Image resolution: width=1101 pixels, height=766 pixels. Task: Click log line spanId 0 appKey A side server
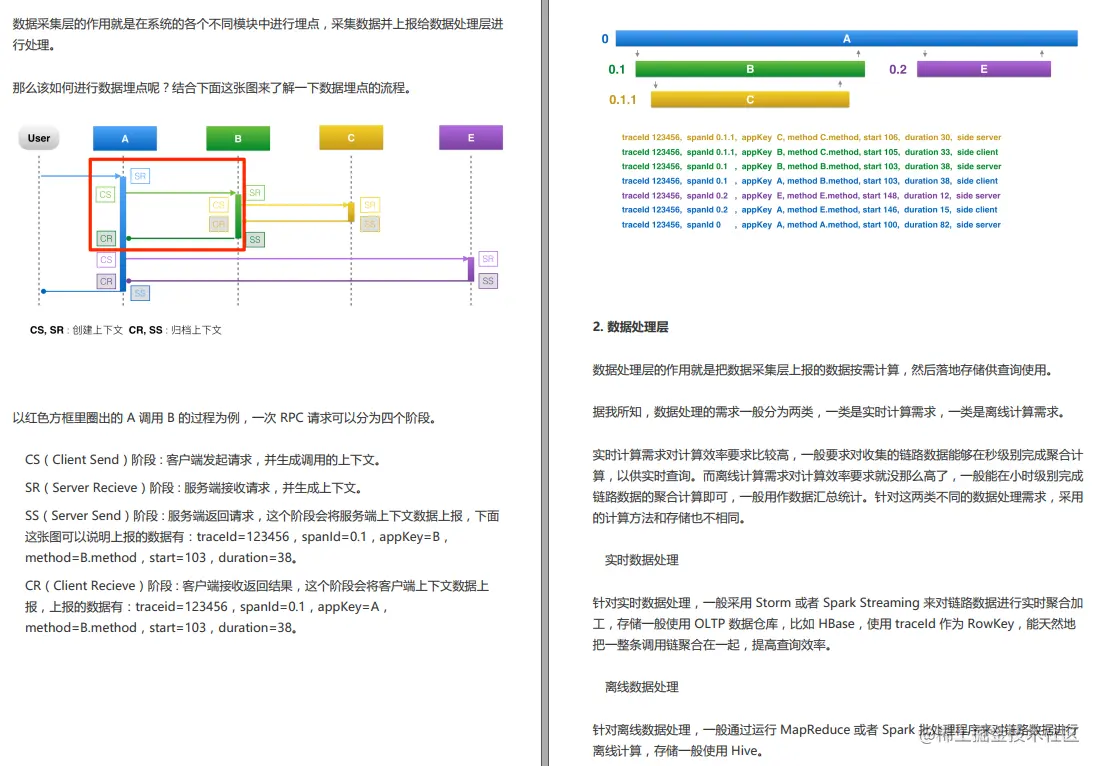(811, 225)
